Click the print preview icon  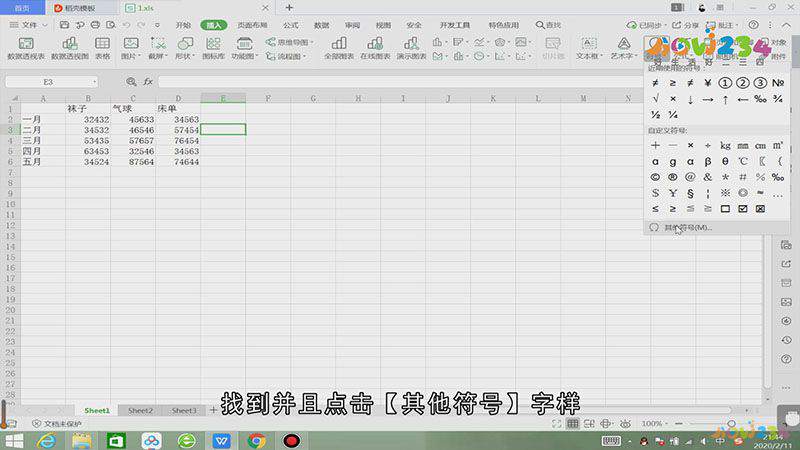[x=111, y=24]
